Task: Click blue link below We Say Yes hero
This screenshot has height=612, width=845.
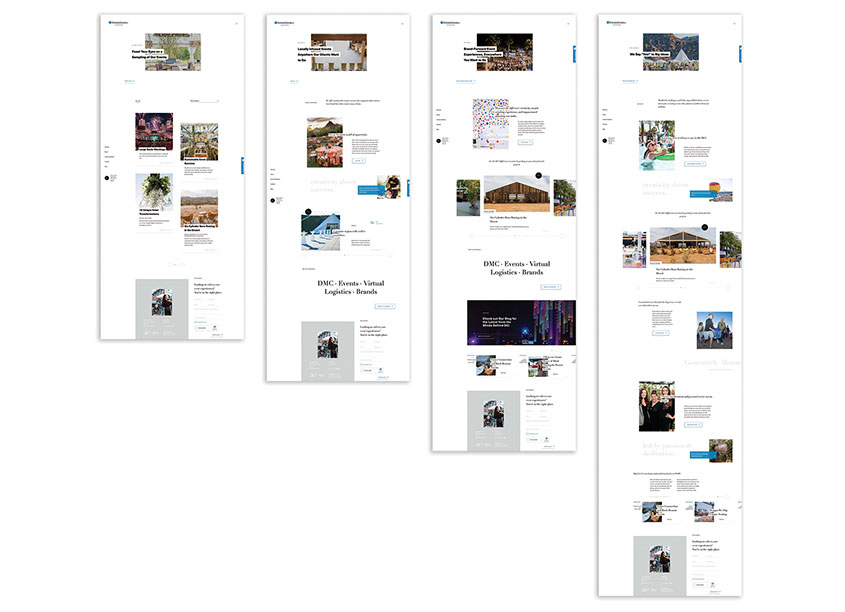Action: coord(630,81)
